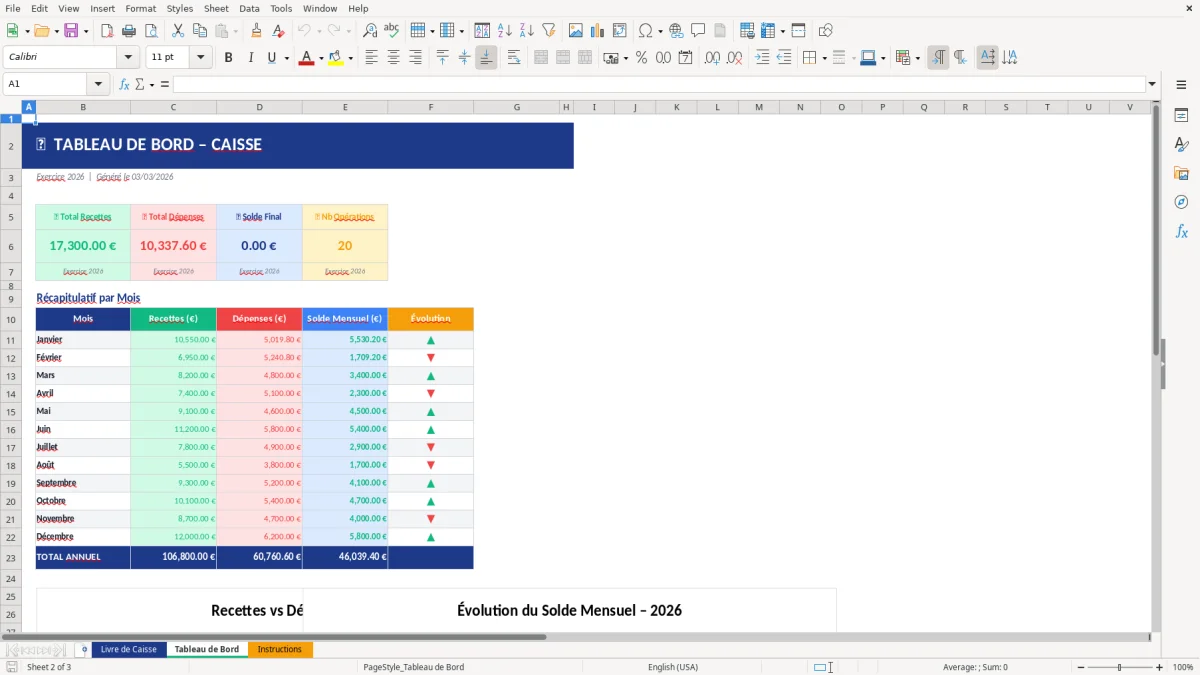This screenshot has width=1200, height=675.
Task: Sort data ascending from the toolbar
Action: click(504, 30)
